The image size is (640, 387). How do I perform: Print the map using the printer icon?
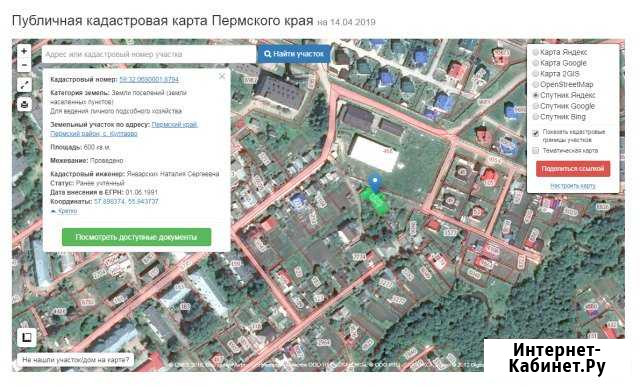pyautogui.click(x=24, y=104)
